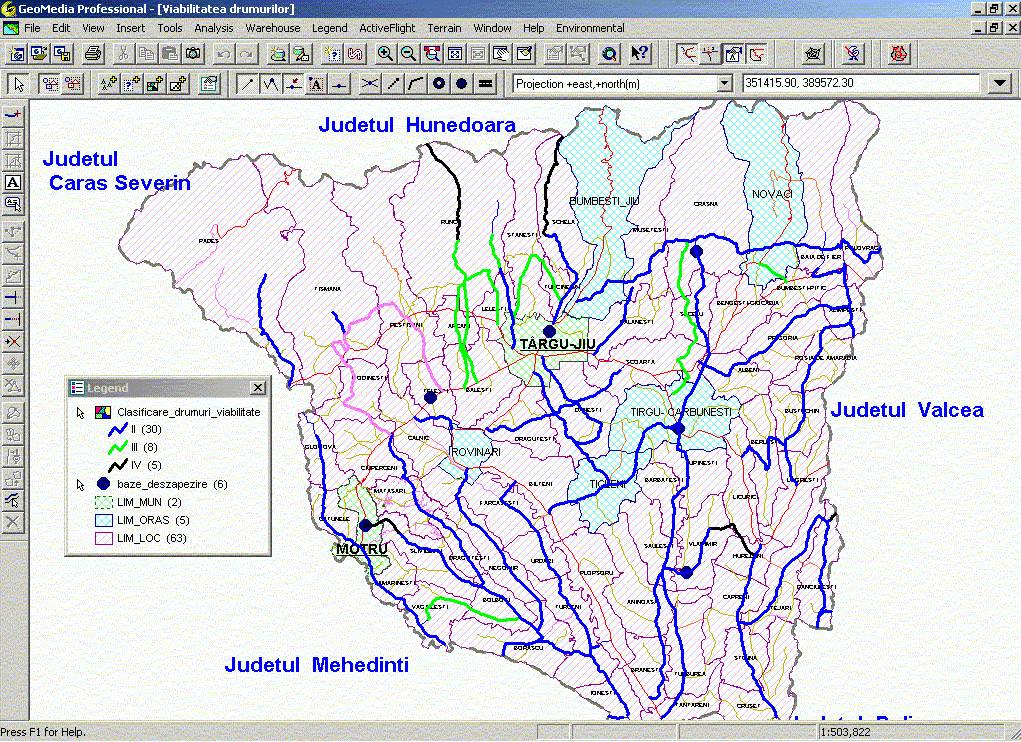Click the GeoMedia document icon beside File menu

tap(11, 28)
